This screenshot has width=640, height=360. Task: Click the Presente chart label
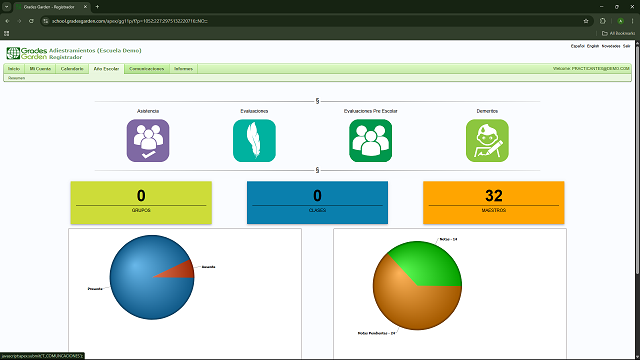pos(95,289)
